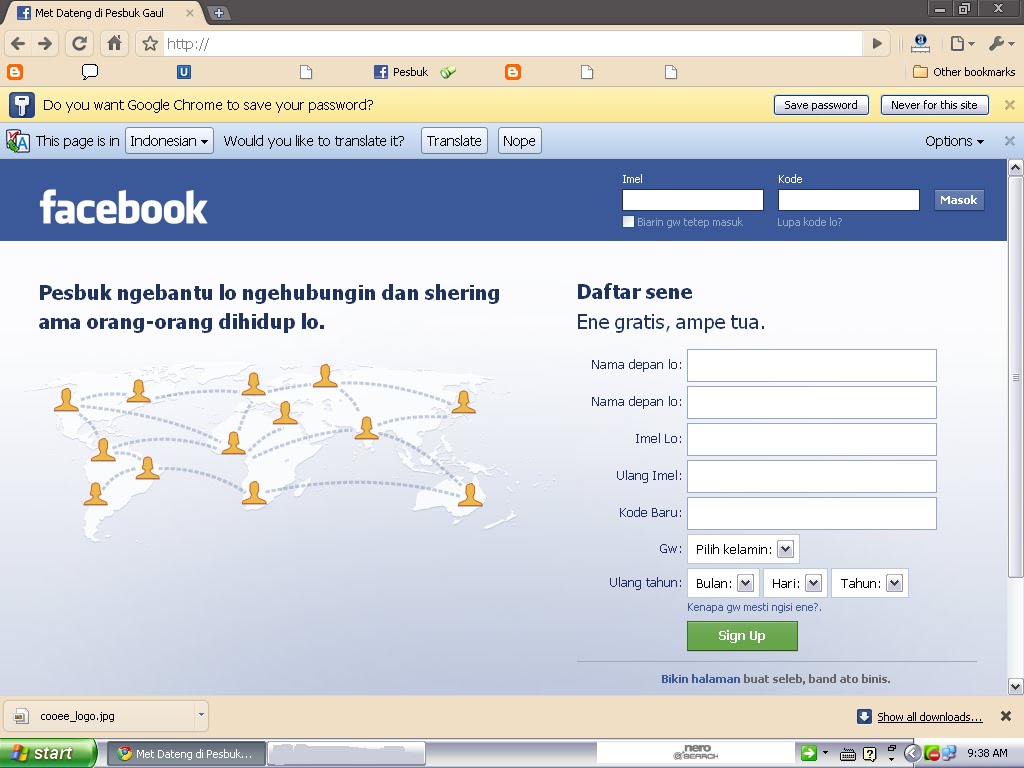This screenshot has width=1024, height=768.
Task: Close the downloads bar
Action: pos(1006,716)
